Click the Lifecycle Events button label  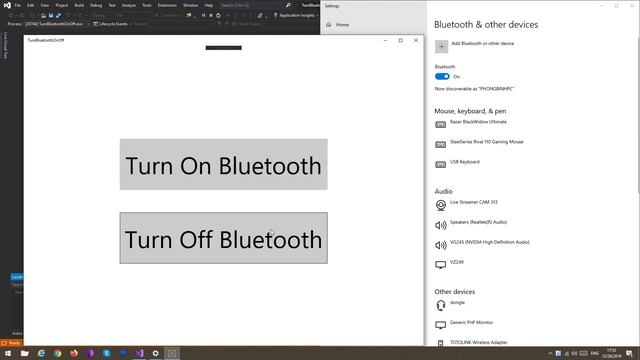coord(113,24)
